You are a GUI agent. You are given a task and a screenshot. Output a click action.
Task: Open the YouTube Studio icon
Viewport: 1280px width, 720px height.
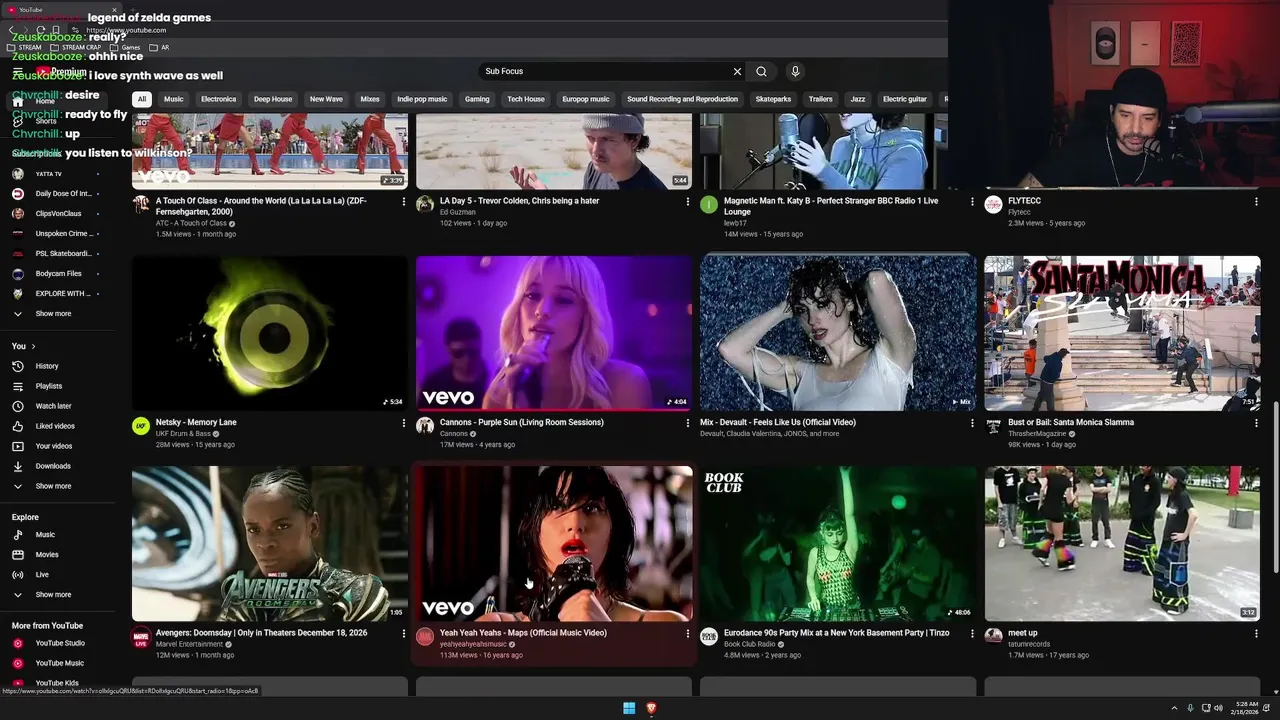click(17, 643)
